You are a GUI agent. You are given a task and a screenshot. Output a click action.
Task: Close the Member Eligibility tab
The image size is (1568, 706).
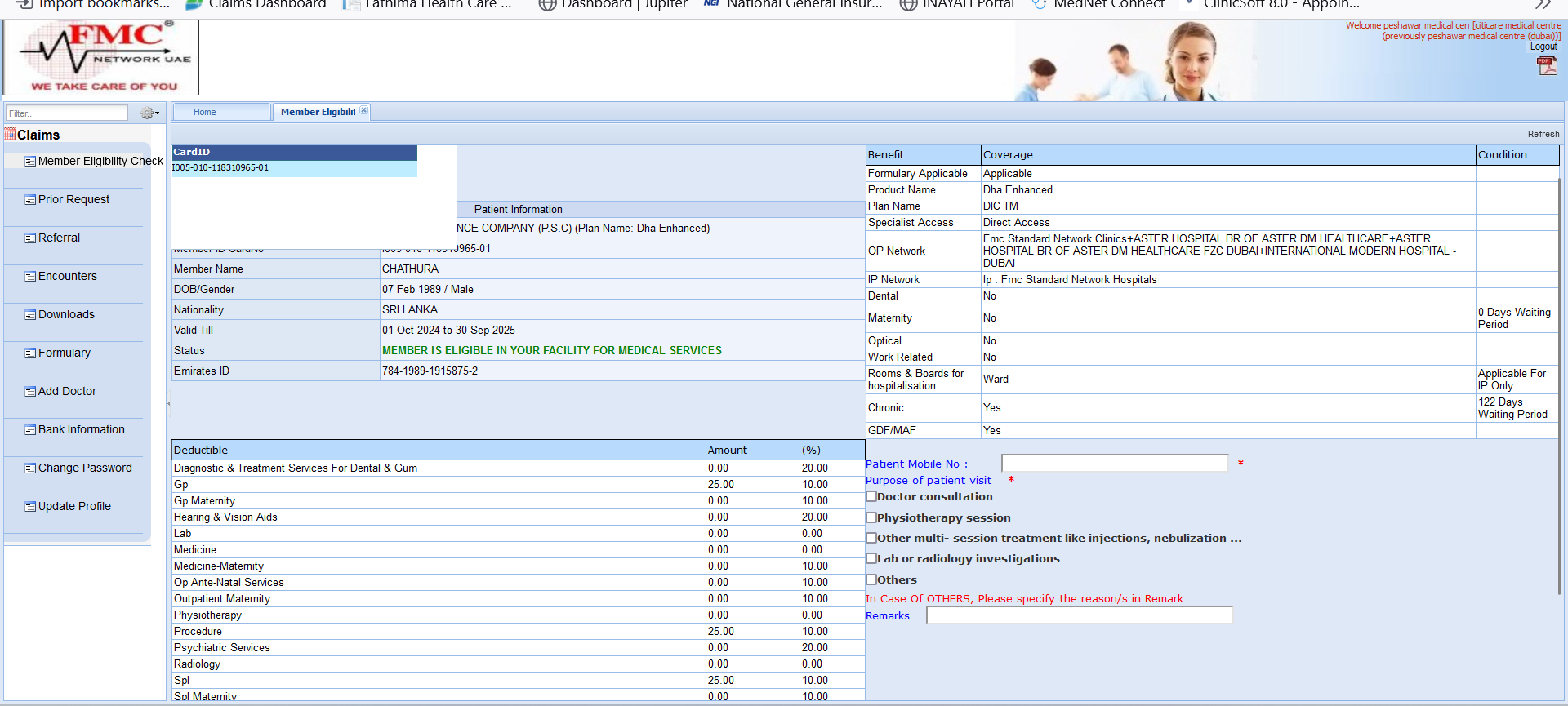point(364,111)
